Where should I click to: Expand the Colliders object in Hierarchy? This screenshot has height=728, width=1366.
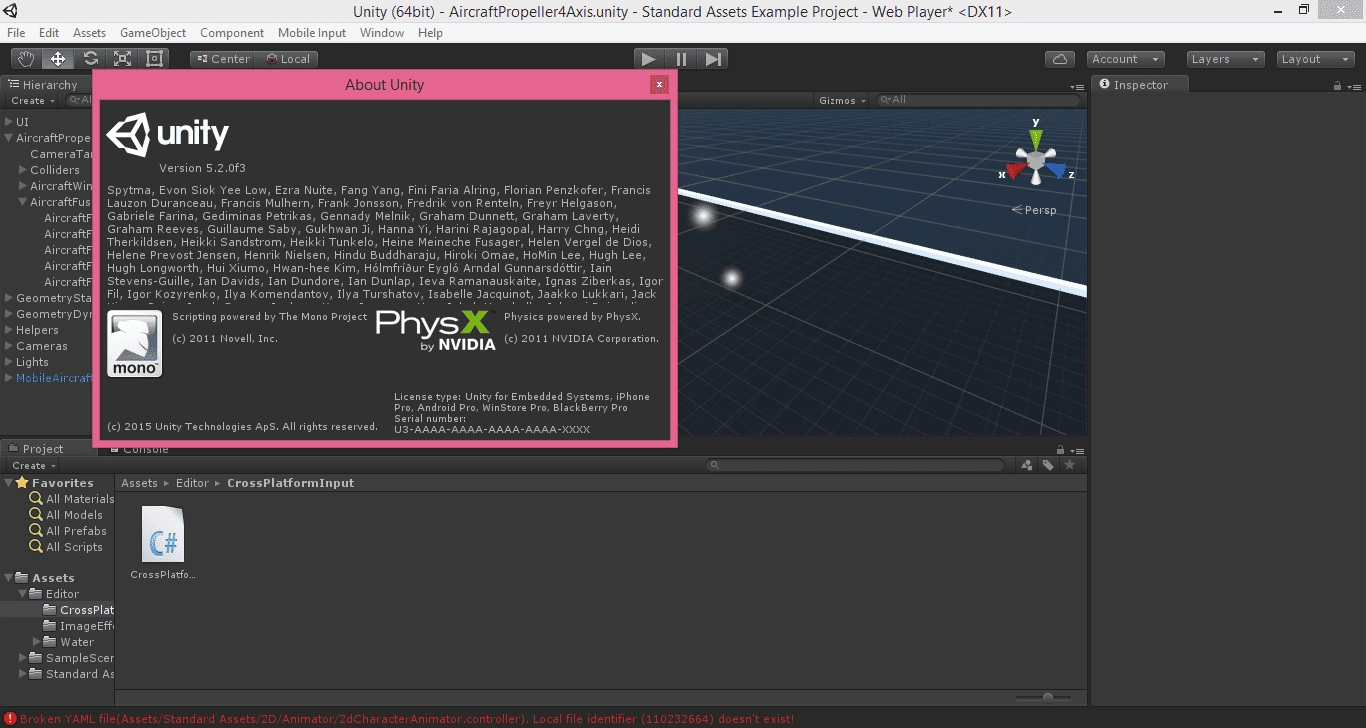click(x=23, y=170)
